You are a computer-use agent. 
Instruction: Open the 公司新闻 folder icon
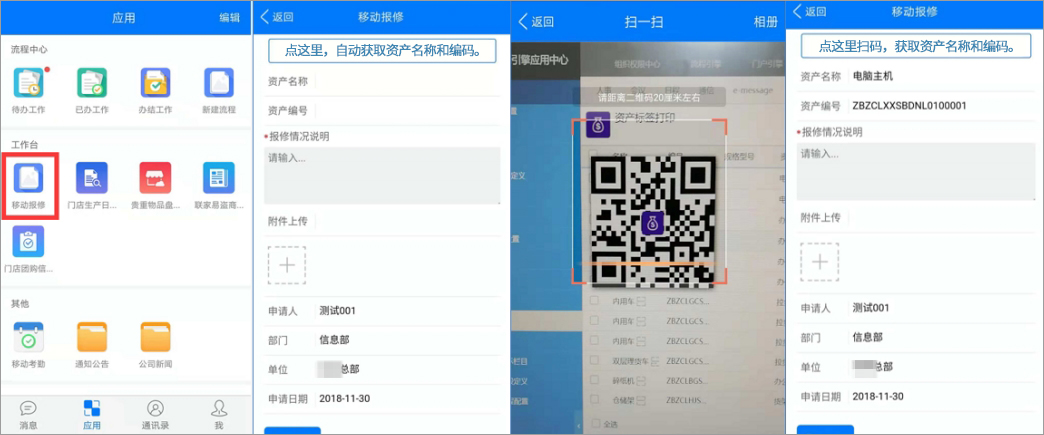(x=155, y=337)
